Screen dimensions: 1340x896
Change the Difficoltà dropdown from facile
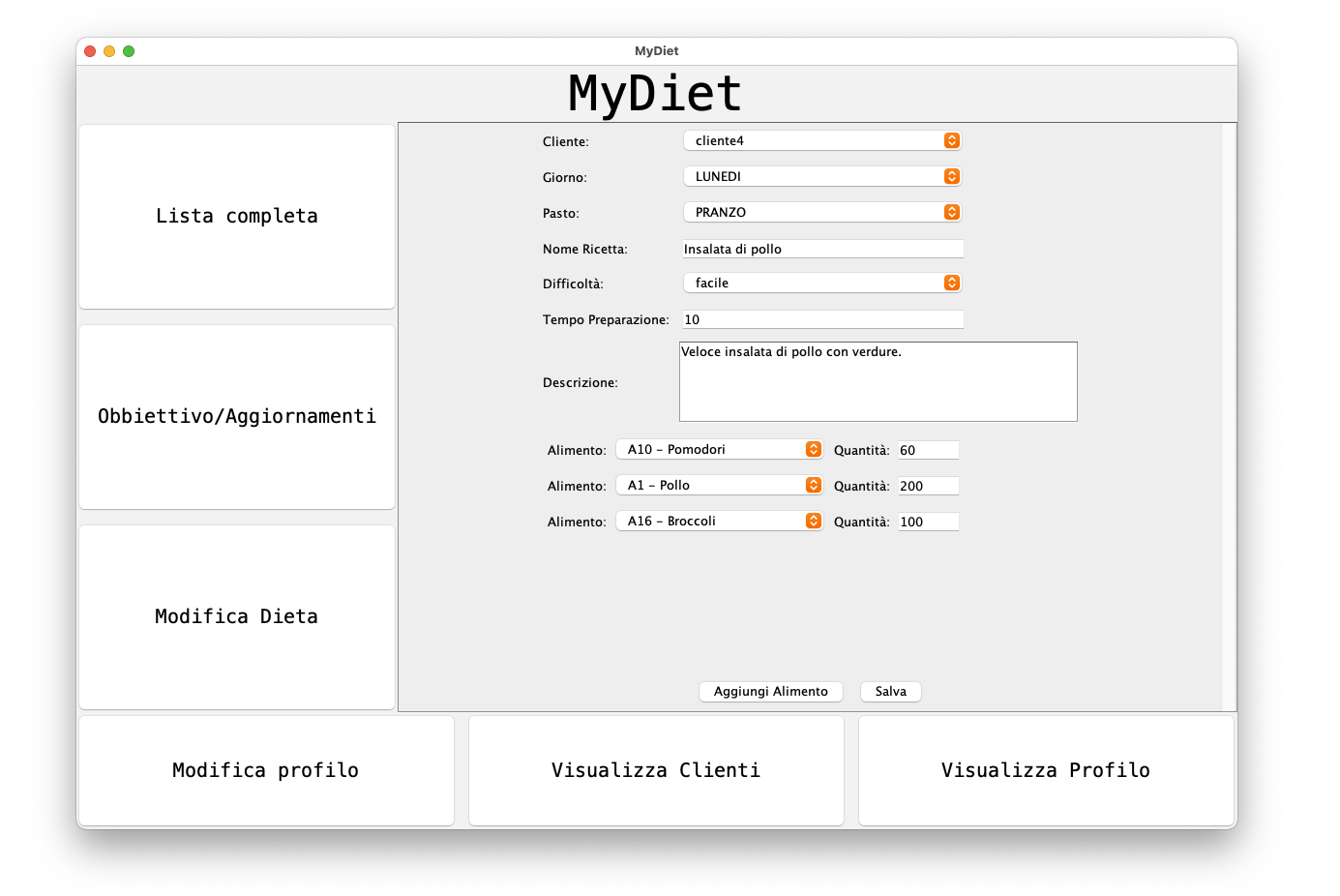click(822, 284)
